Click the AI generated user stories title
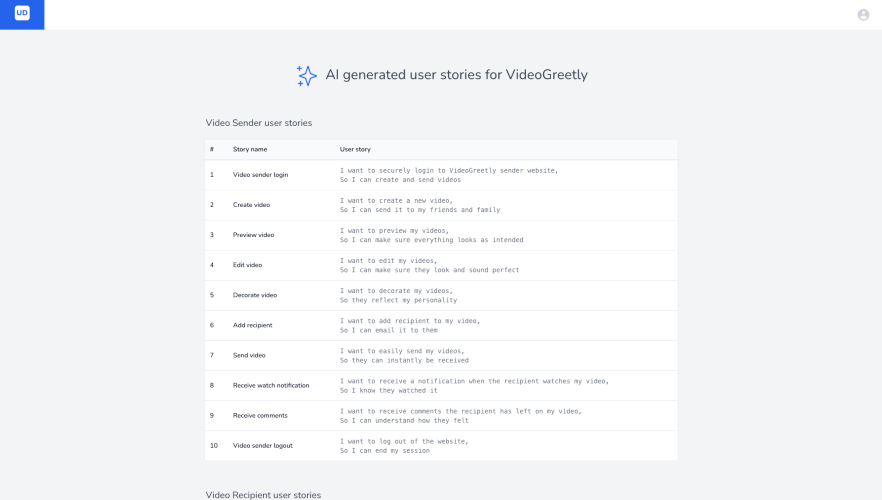 click(x=456, y=75)
